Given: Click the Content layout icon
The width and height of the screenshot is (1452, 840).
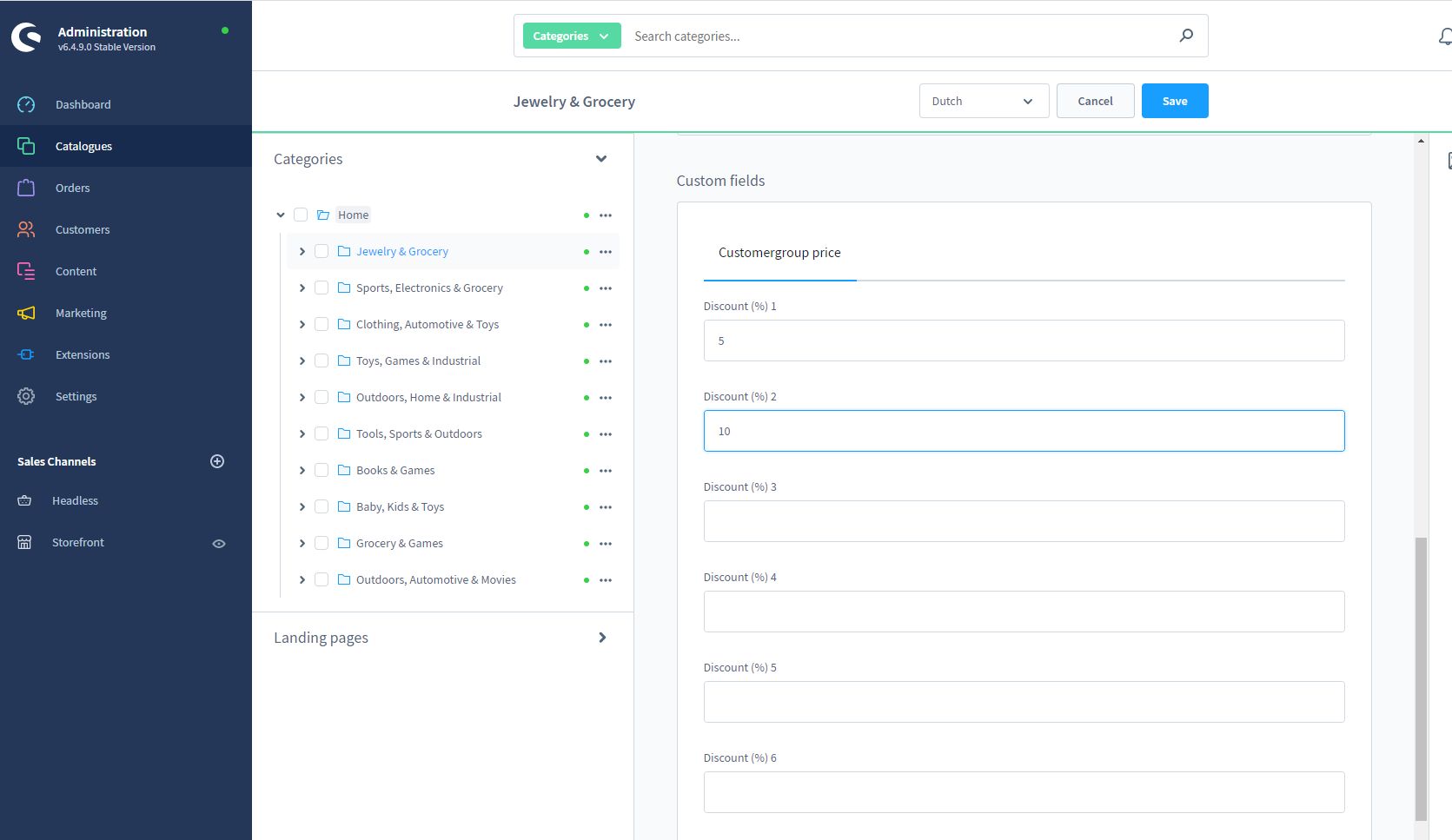Looking at the screenshot, I should (26, 271).
